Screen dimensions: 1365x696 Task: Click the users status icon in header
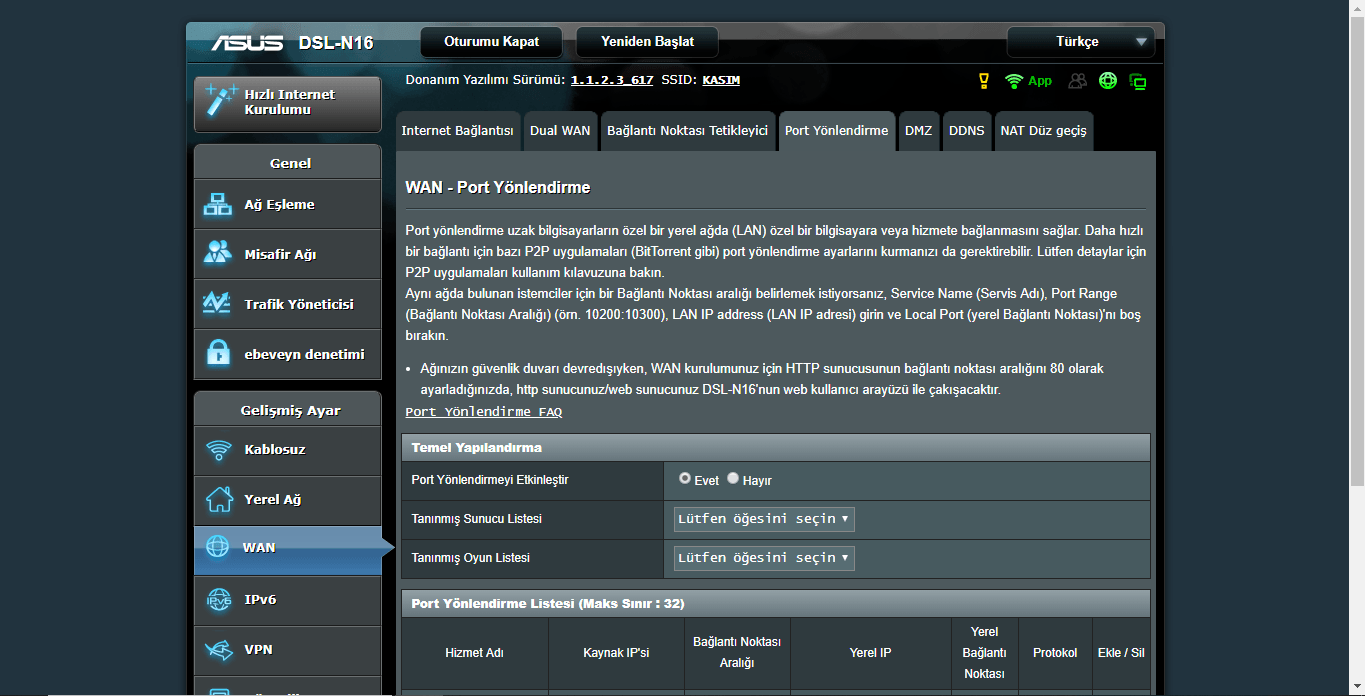pos(1077,81)
